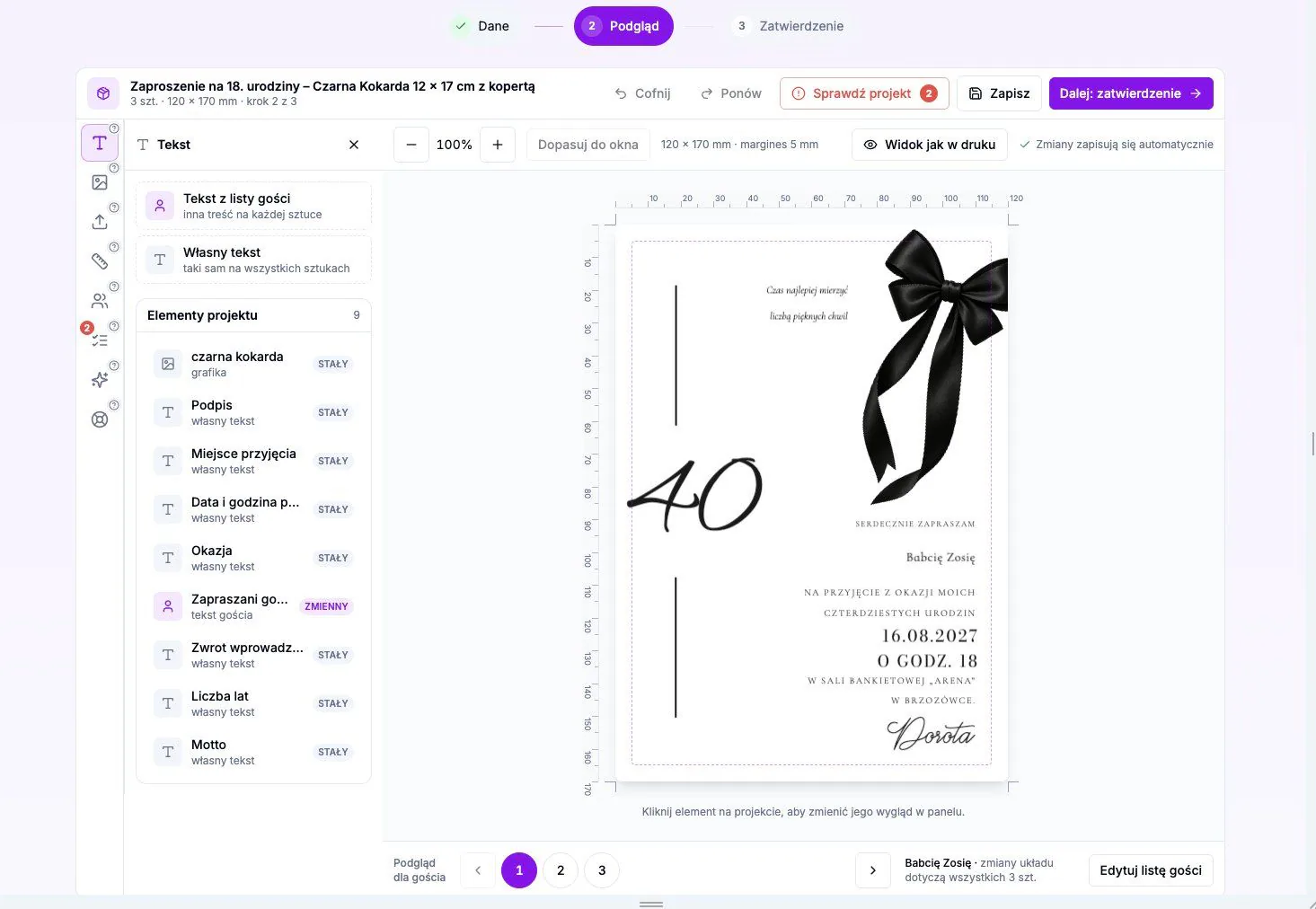Select the Liczba lat element
Viewport: 1316px width, 909px height.
253,703
